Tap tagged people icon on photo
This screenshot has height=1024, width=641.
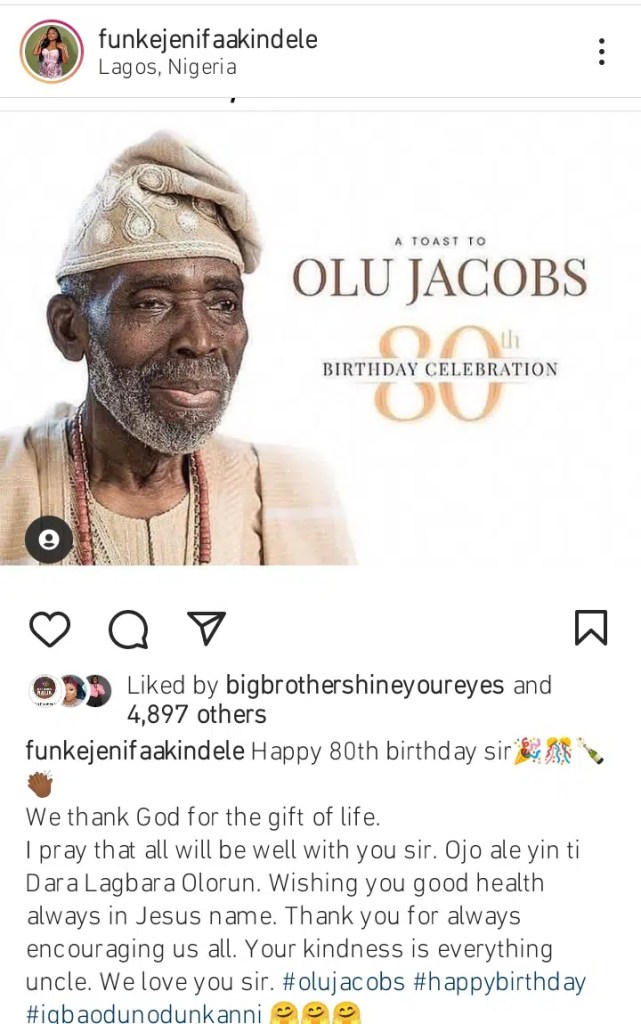click(48, 540)
